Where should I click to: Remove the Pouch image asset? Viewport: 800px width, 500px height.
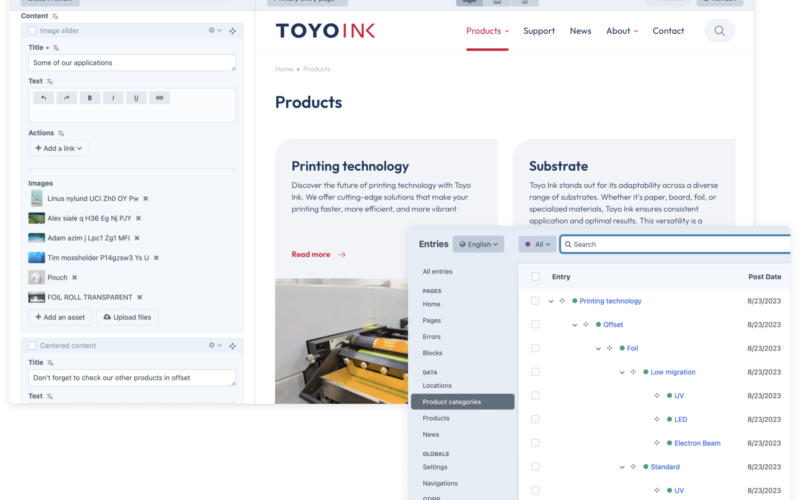click(x=74, y=278)
